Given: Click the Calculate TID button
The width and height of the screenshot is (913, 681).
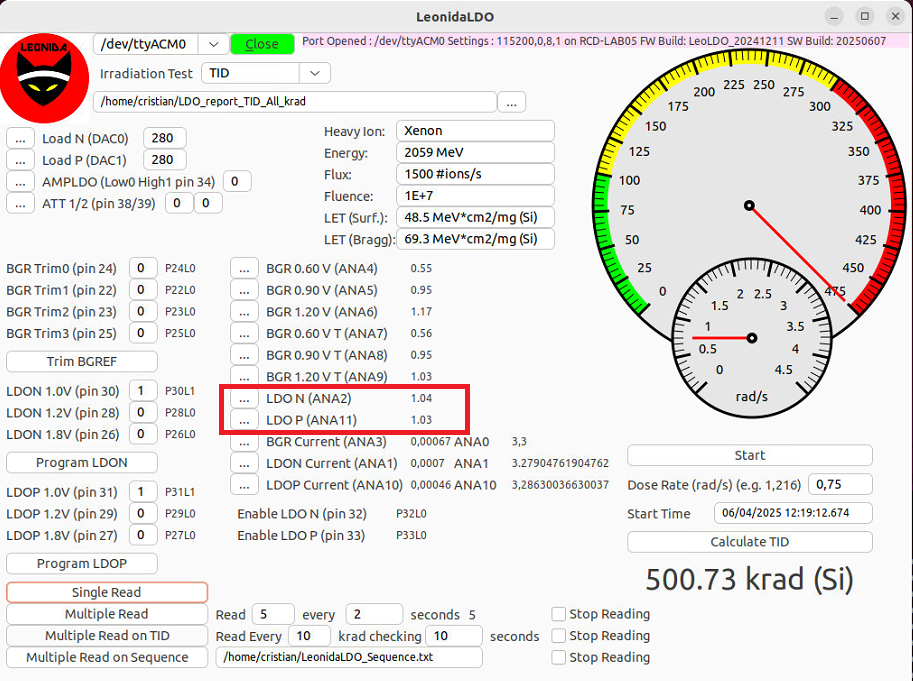Looking at the screenshot, I should pyautogui.click(x=749, y=542).
